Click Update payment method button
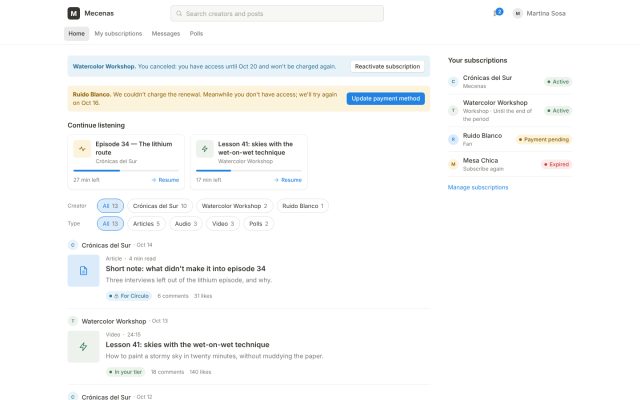640x400 pixels. (386, 98)
